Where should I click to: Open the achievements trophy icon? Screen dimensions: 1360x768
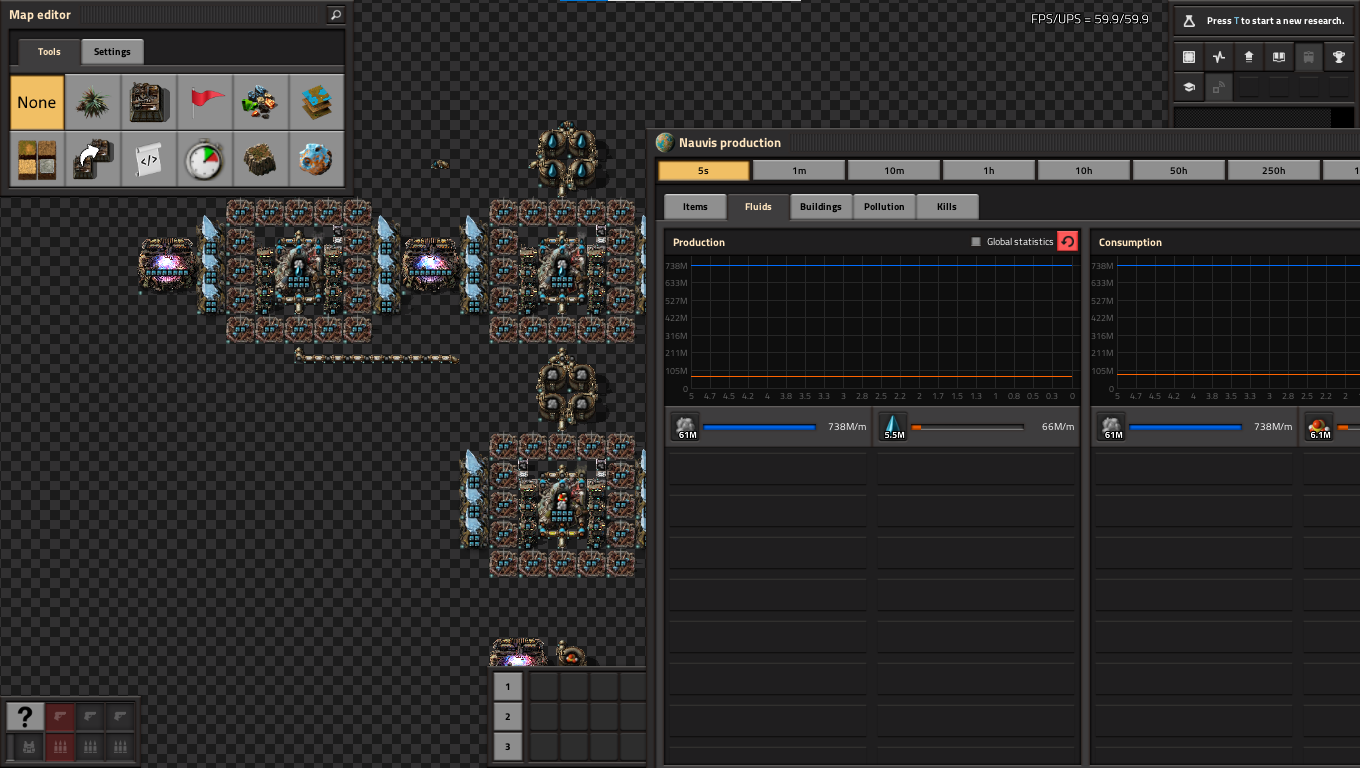coord(1338,57)
